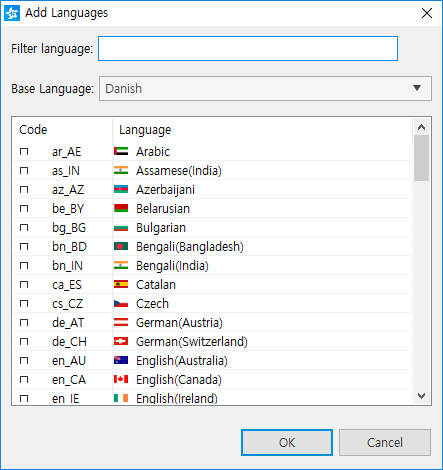Click the Spain flag beside Catalan

tap(121, 284)
